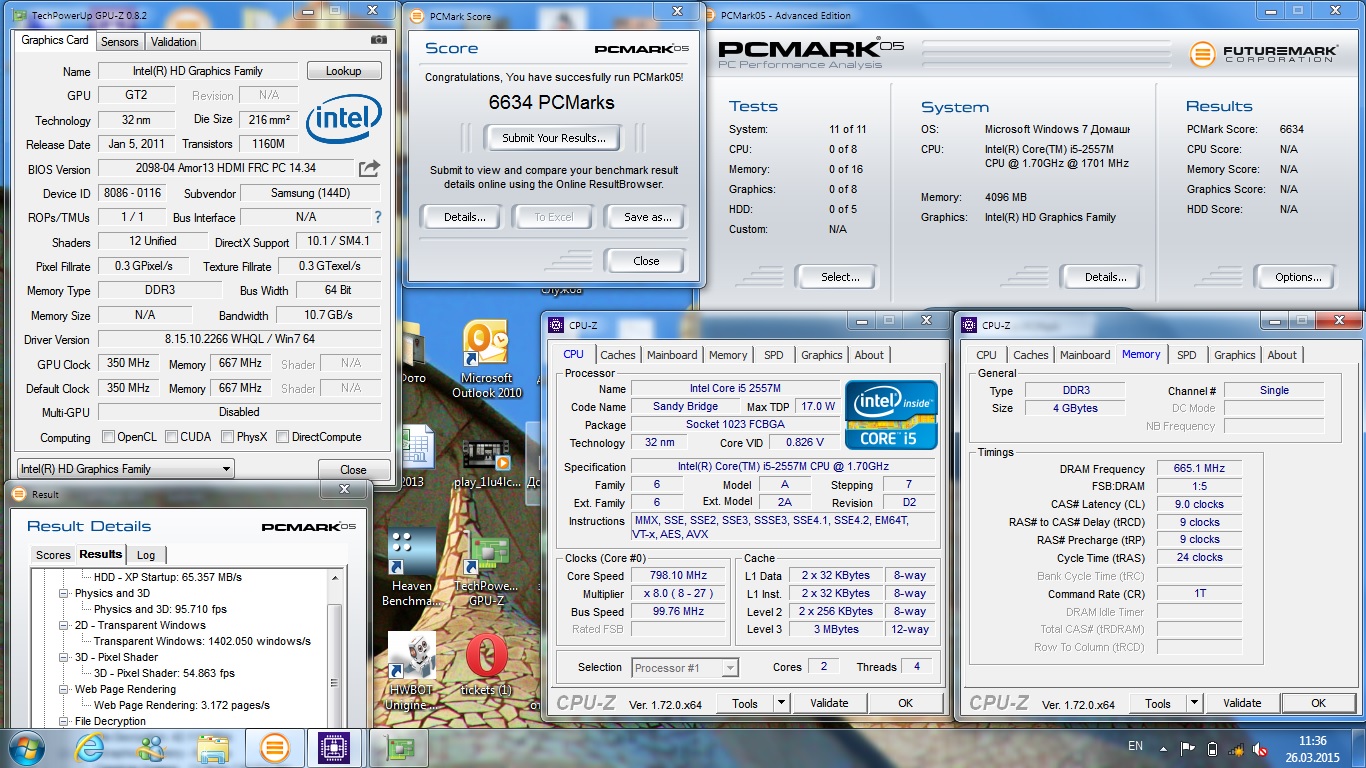This screenshot has width=1366, height=768.
Task: Open the Processor #1 selection dropdown
Action: [x=685, y=668]
